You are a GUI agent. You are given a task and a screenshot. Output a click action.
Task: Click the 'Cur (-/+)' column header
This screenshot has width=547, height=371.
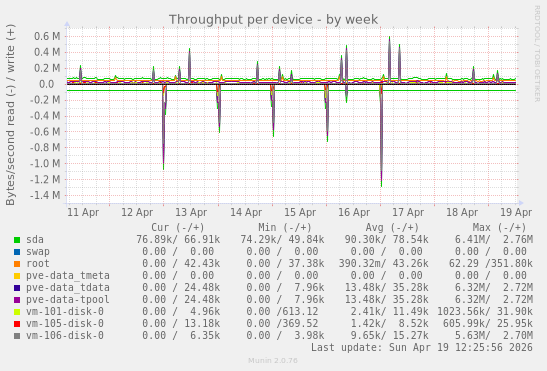pos(178,228)
